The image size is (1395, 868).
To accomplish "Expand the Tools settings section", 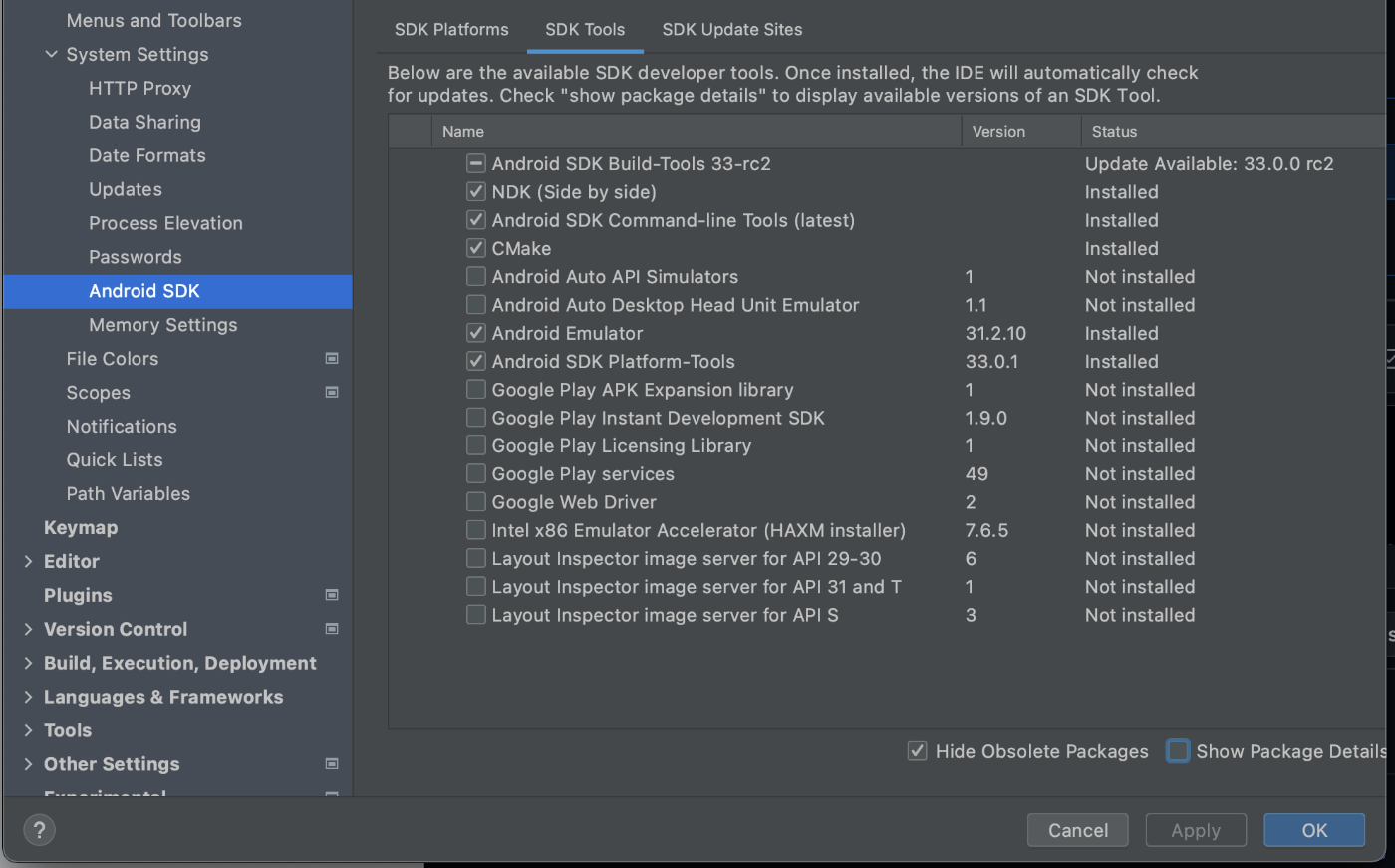I will point(28,730).
